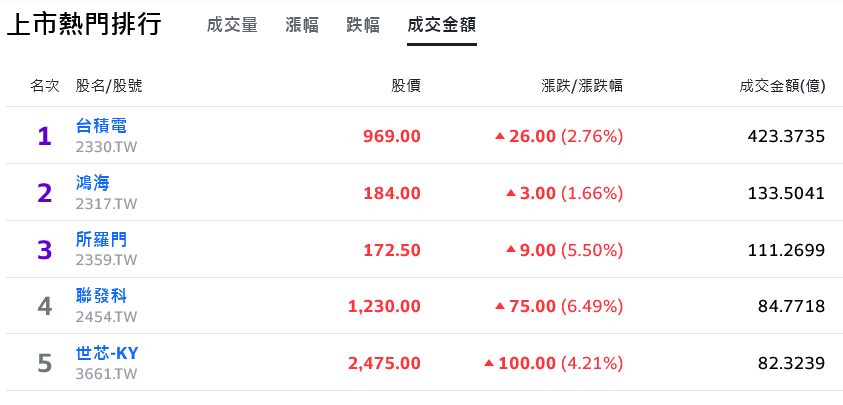This screenshot has width=843, height=405.
Task: Click the 成交金額(億) column header
Action: [x=782, y=86]
